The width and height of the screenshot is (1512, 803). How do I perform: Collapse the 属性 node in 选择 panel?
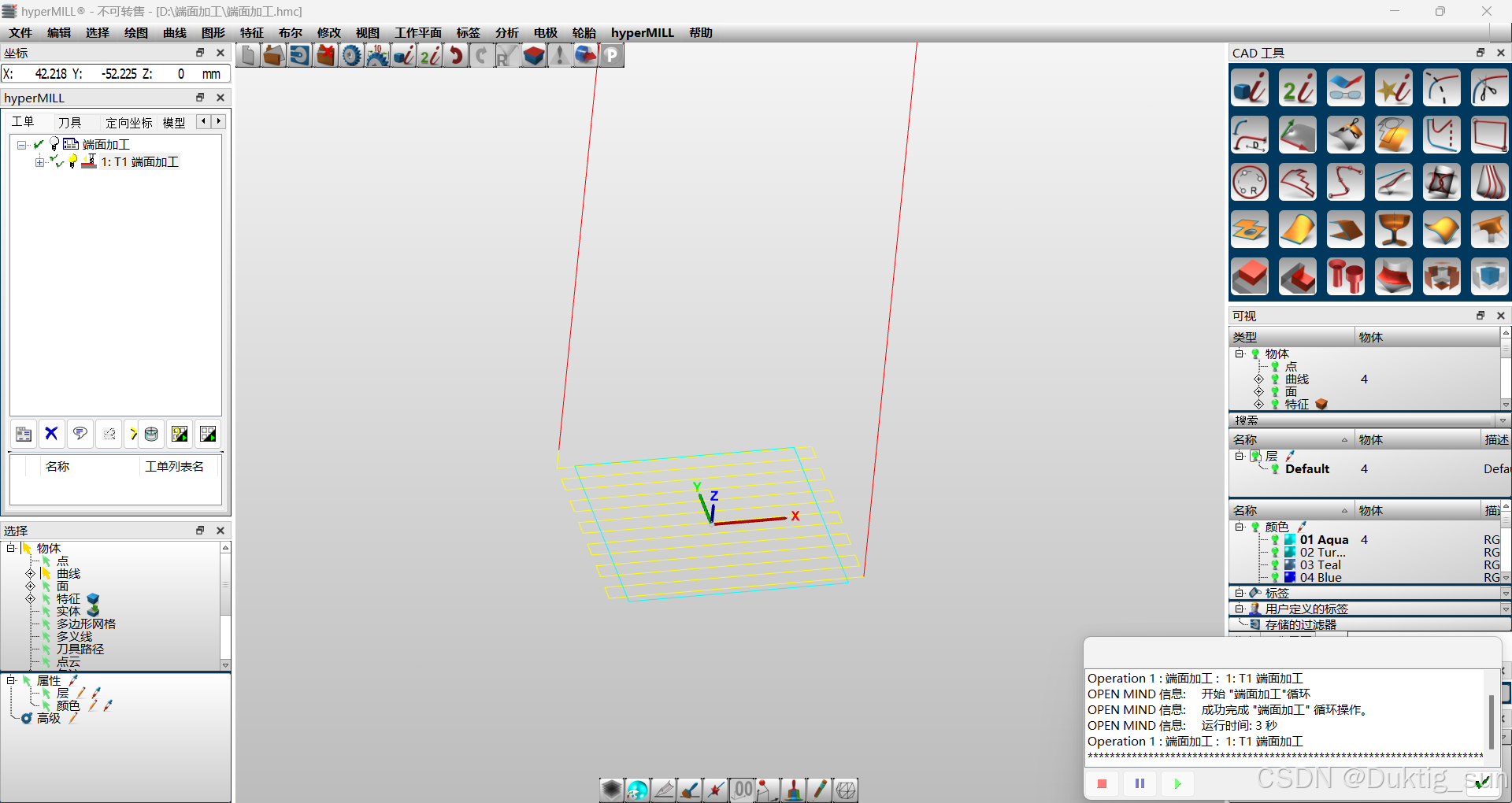click(x=11, y=680)
